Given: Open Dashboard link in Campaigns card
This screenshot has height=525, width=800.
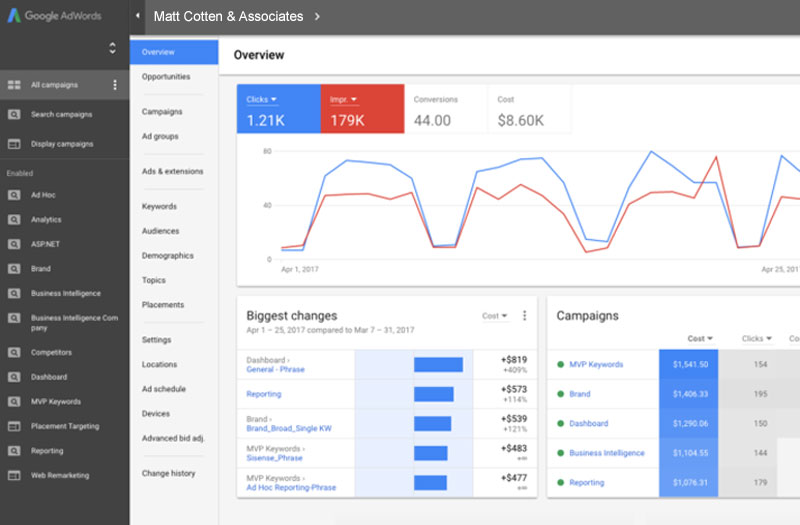Looking at the screenshot, I should point(588,423).
